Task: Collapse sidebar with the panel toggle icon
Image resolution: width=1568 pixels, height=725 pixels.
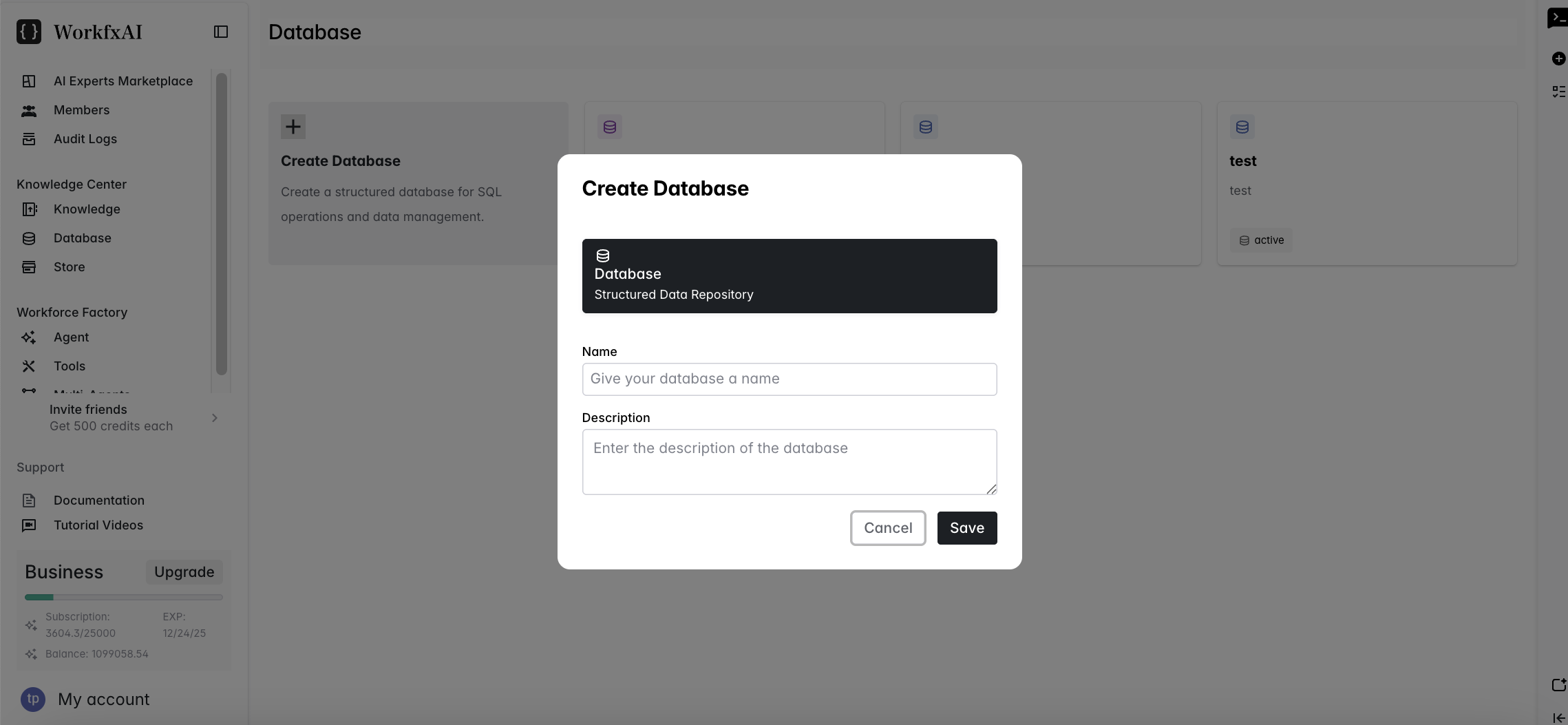Action: [221, 32]
